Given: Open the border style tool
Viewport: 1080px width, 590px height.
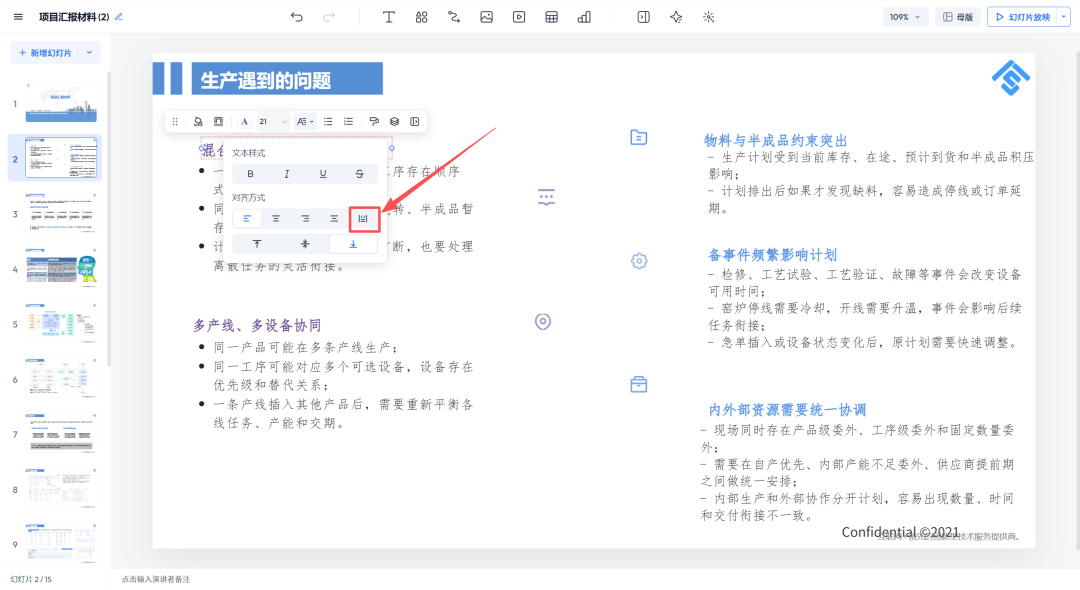Looking at the screenshot, I should [x=218, y=122].
